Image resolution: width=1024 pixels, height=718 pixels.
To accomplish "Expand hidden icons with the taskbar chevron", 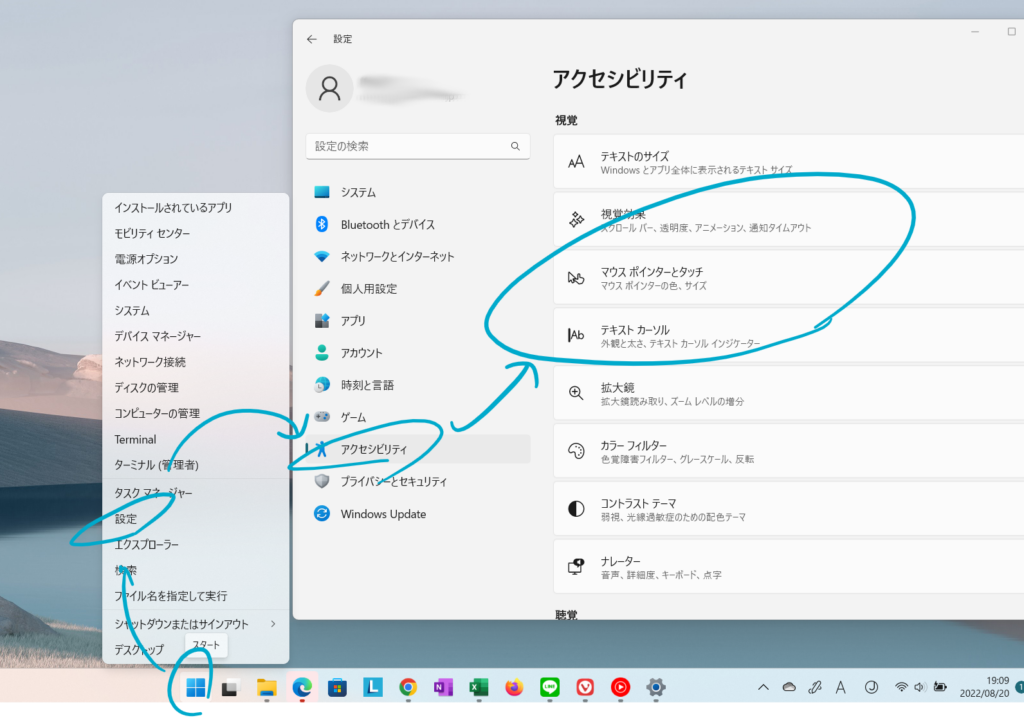I will pyautogui.click(x=763, y=687).
